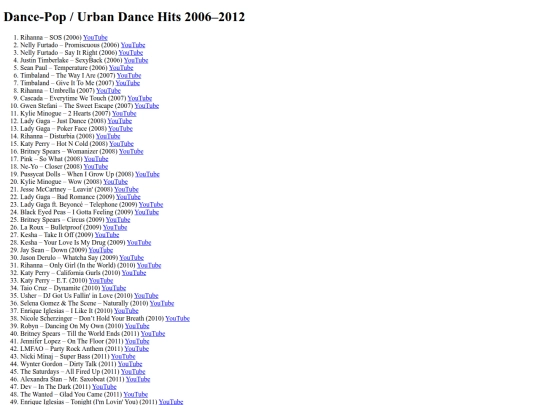
Task: Open YouTube link for Party Rock Anthem
Action: 137,349
